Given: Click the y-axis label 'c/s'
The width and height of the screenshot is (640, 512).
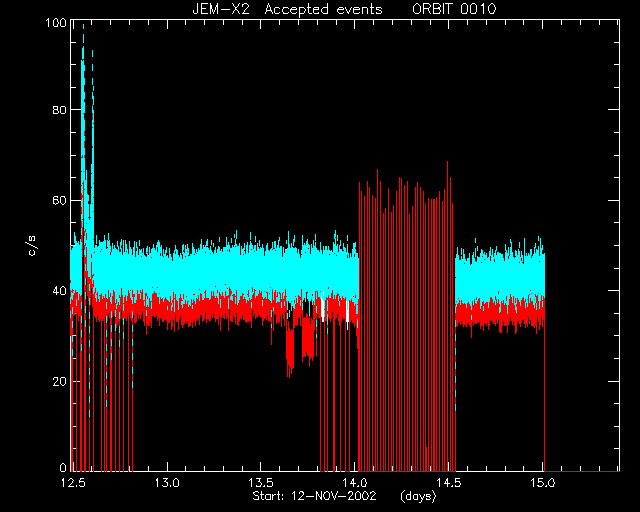Looking at the screenshot, I should (32, 246).
